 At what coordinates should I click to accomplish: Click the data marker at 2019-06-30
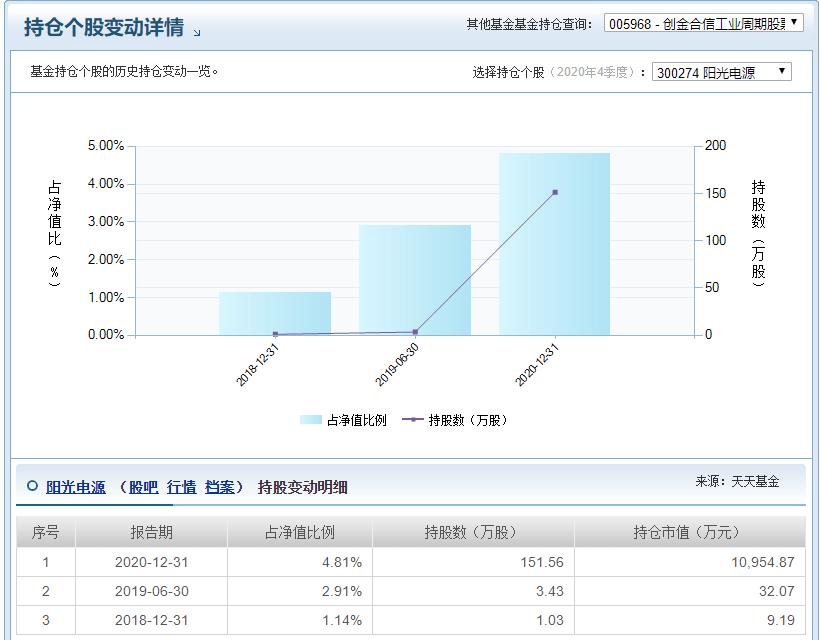[413, 331]
